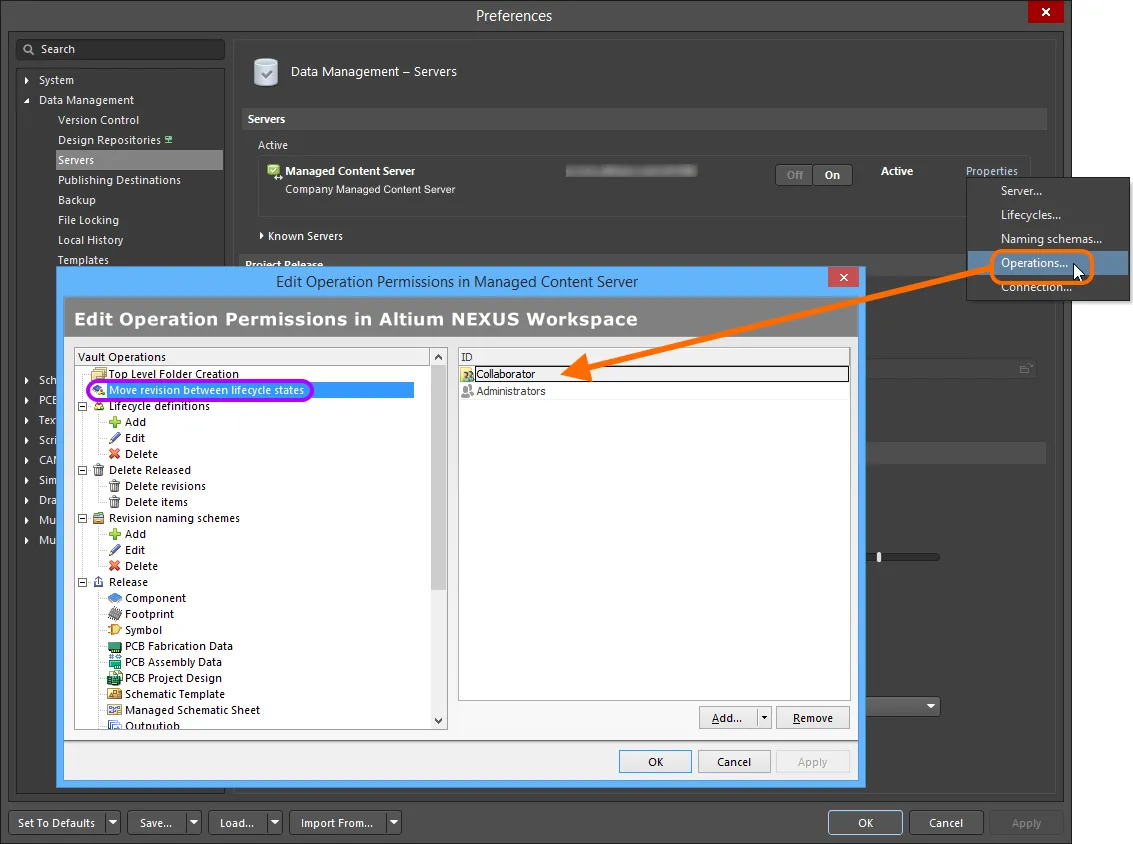Viewport: 1133px width, 844px height.
Task: Click Cancel in Edit Operation Permissions
Action: pos(734,762)
